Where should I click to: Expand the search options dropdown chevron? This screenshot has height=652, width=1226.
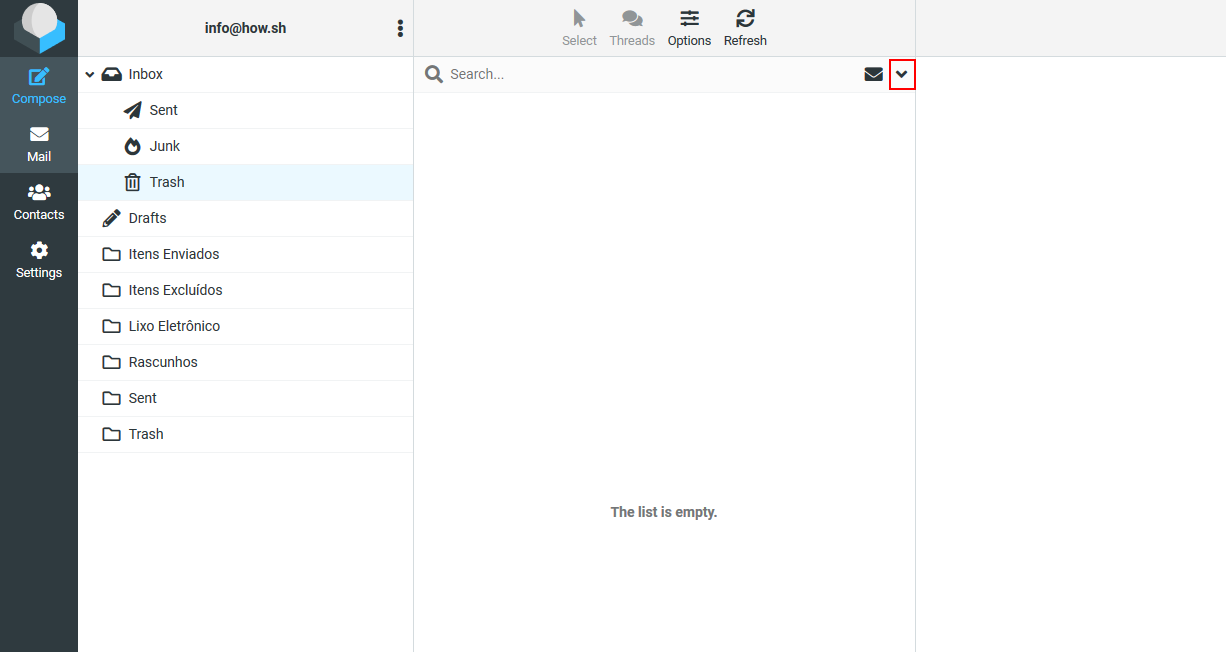[x=902, y=74]
